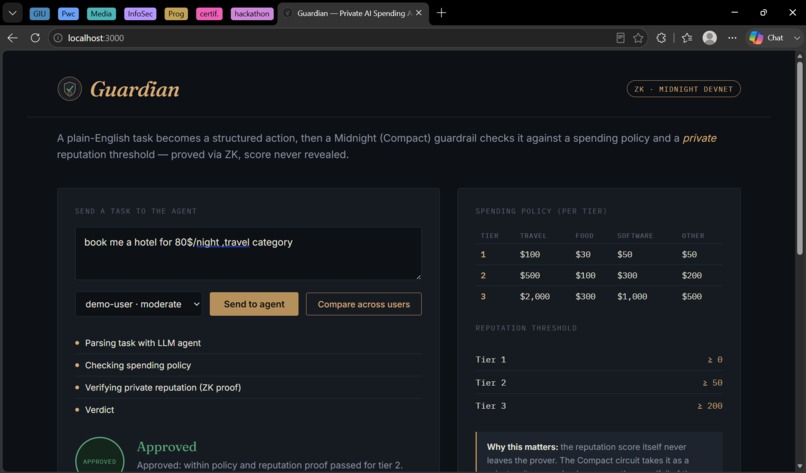
Task: Add this page to favorites
Action: [x=638, y=38]
